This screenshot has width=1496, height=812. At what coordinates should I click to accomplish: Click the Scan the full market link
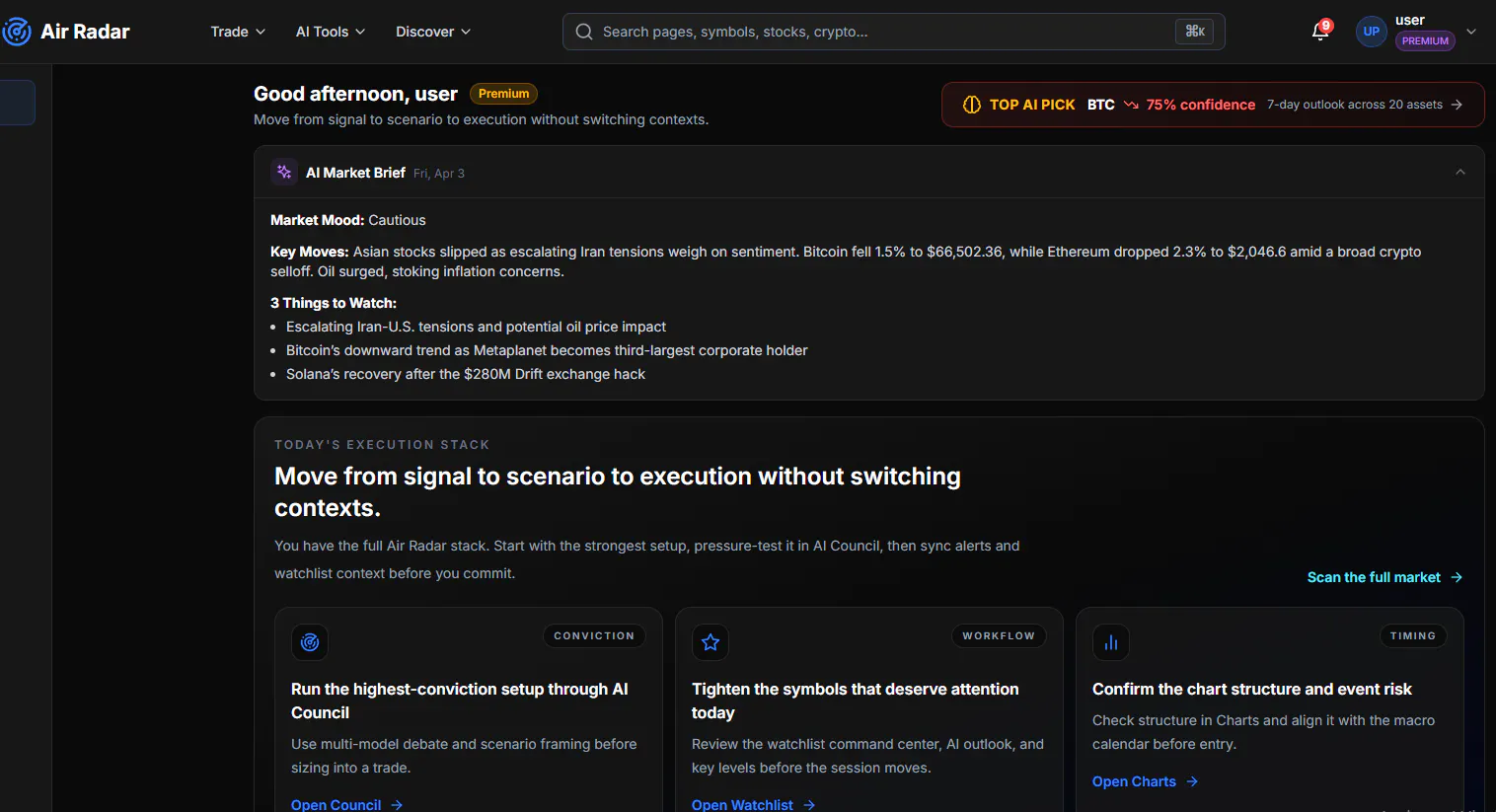[1384, 577]
